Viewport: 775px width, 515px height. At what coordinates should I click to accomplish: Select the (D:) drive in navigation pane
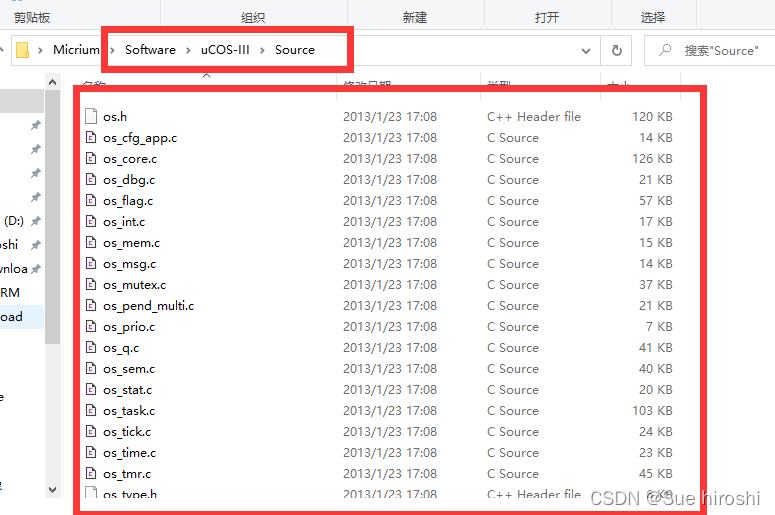(x=14, y=220)
